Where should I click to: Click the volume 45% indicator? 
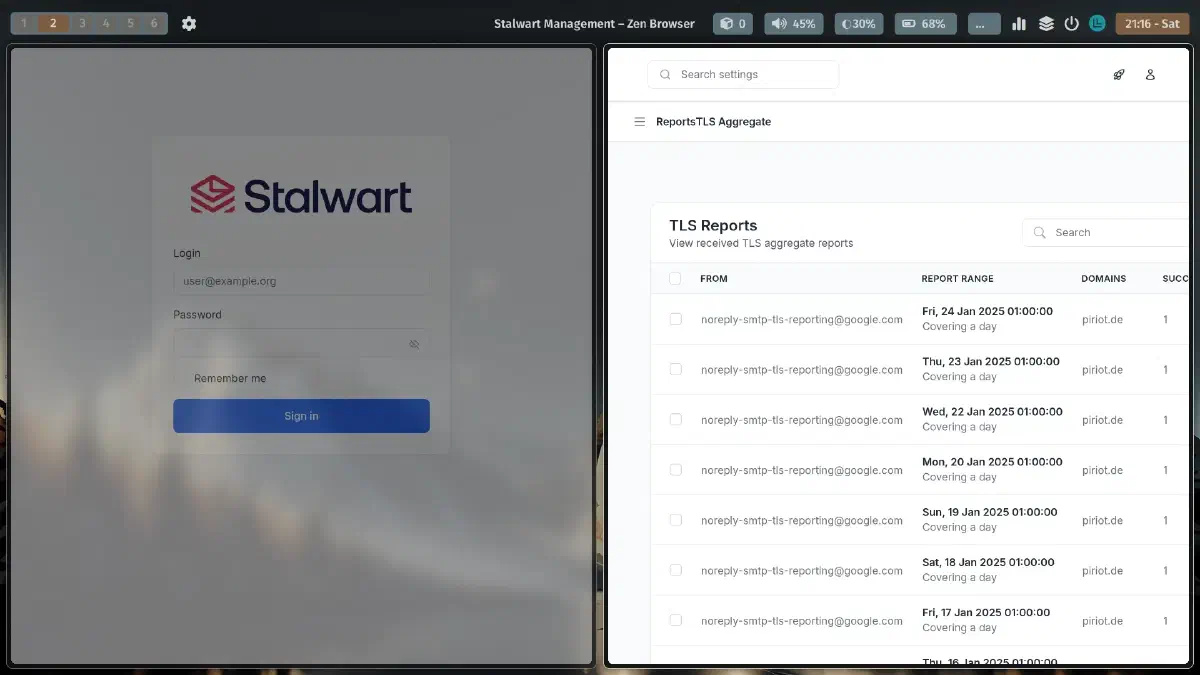pyautogui.click(x=792, y=23)
